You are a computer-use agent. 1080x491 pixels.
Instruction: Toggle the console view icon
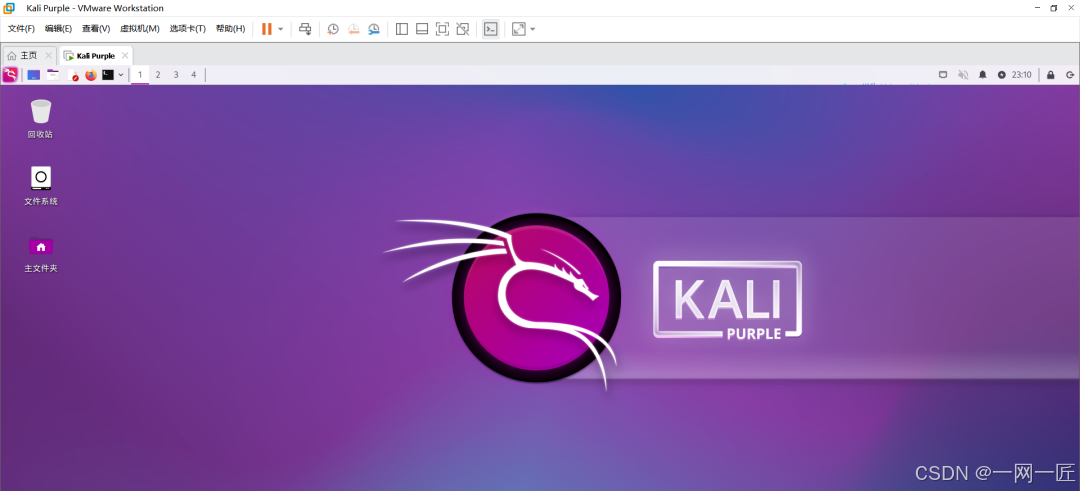490,29
